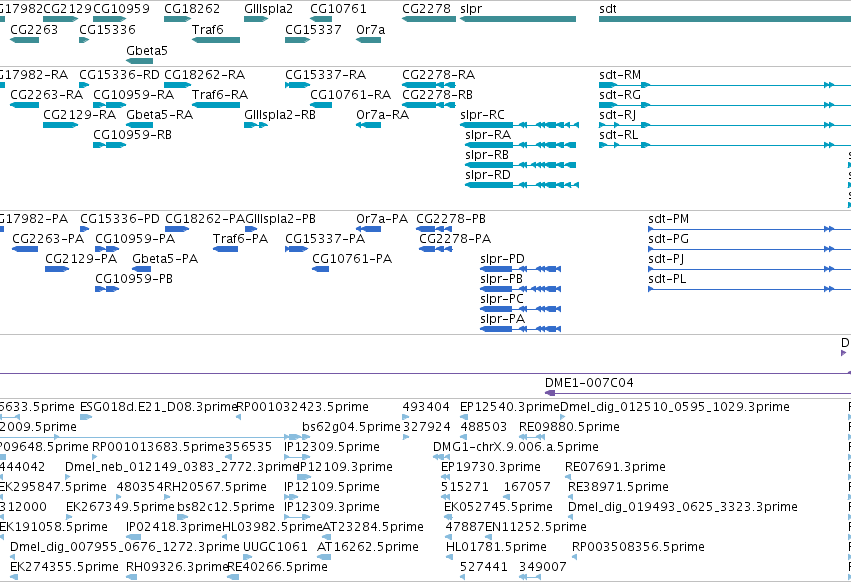Click EST RE07691.3prime

coord(615,467)
